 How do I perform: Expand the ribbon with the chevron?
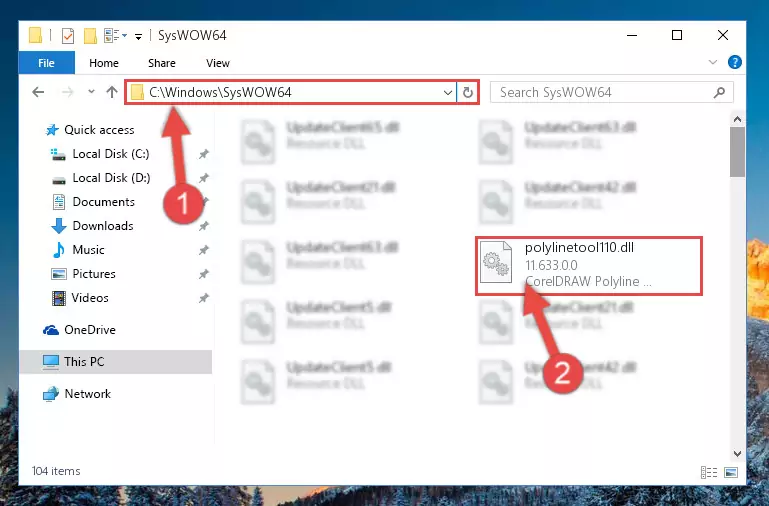(x=713, y=62)
